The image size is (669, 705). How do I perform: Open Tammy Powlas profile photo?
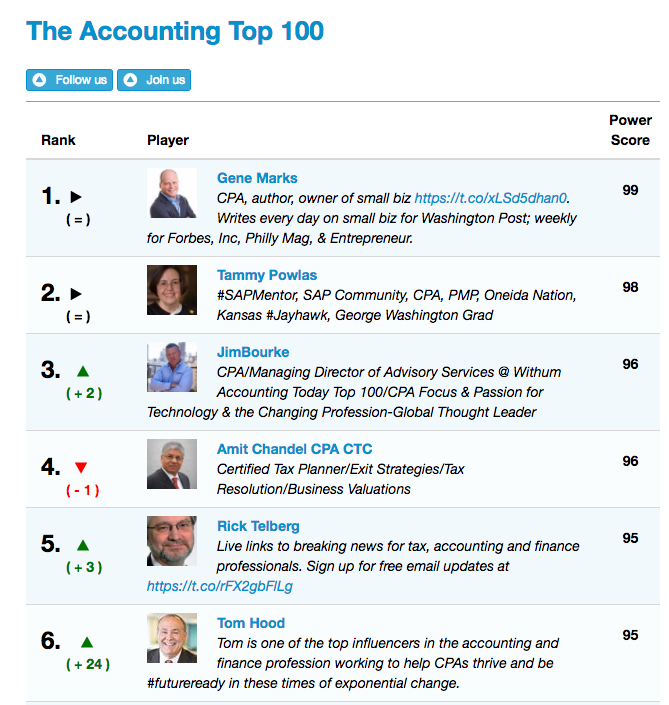(172, 290)
